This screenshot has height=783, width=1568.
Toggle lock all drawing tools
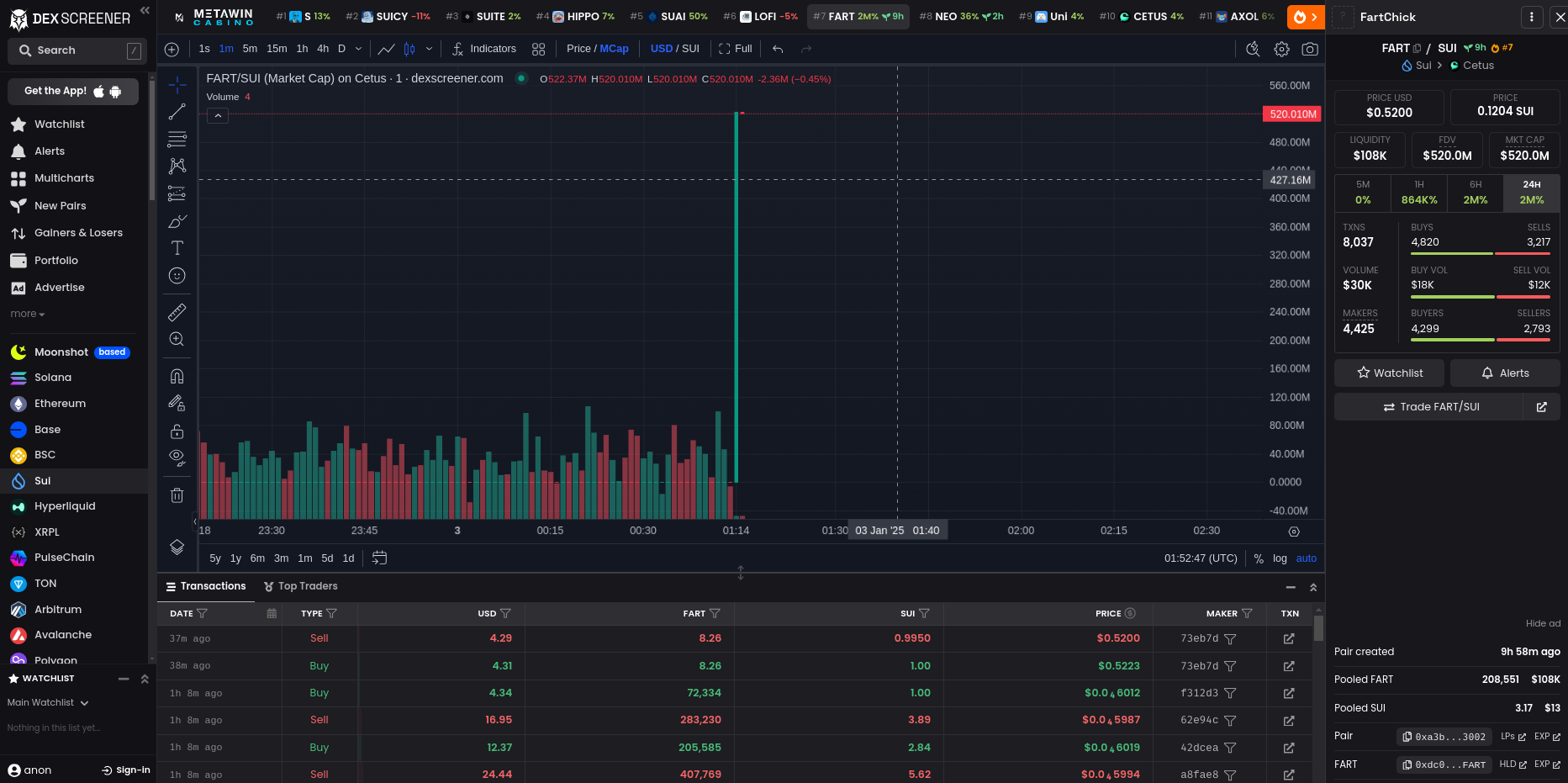[177, 431]
